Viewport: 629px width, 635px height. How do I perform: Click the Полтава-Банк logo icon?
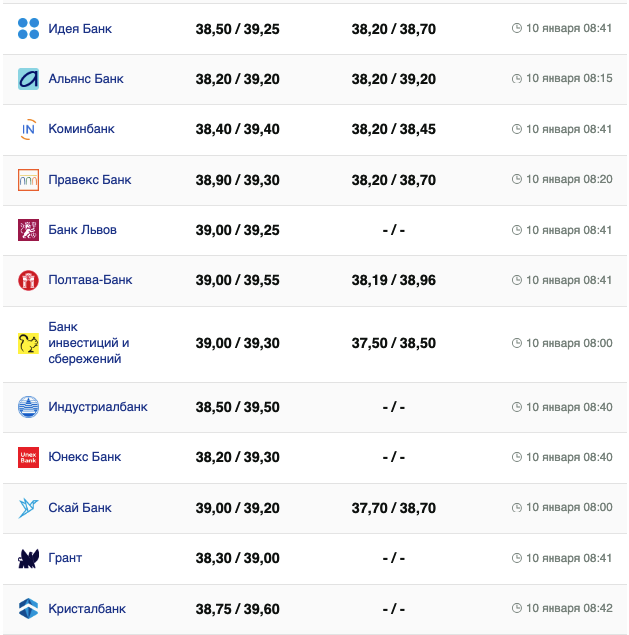click(28, 280)
